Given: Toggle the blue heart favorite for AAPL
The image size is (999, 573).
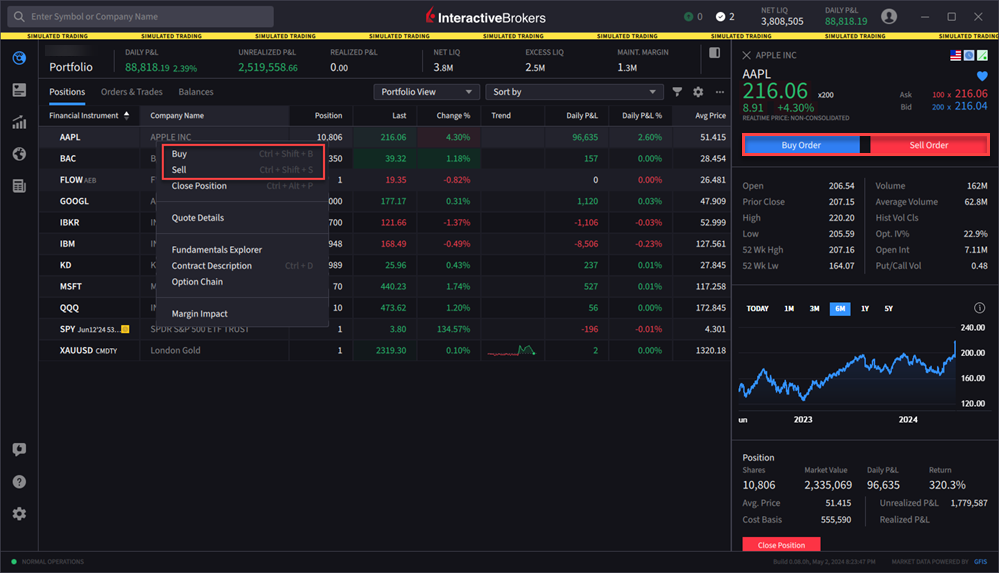Looking at the screenshot, I should click(982, 76).
